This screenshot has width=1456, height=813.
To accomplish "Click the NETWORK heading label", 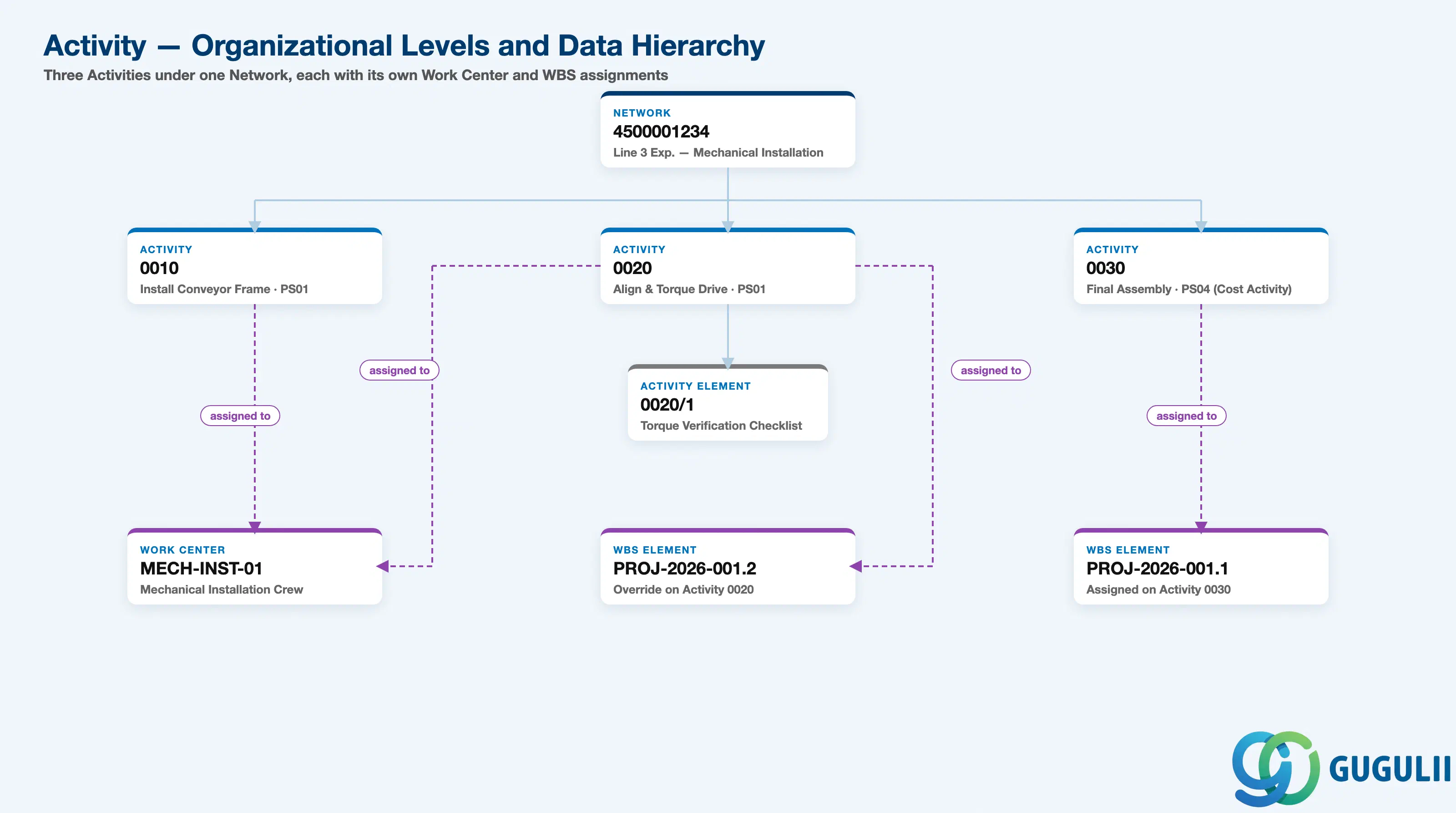I will coord(642,113).
